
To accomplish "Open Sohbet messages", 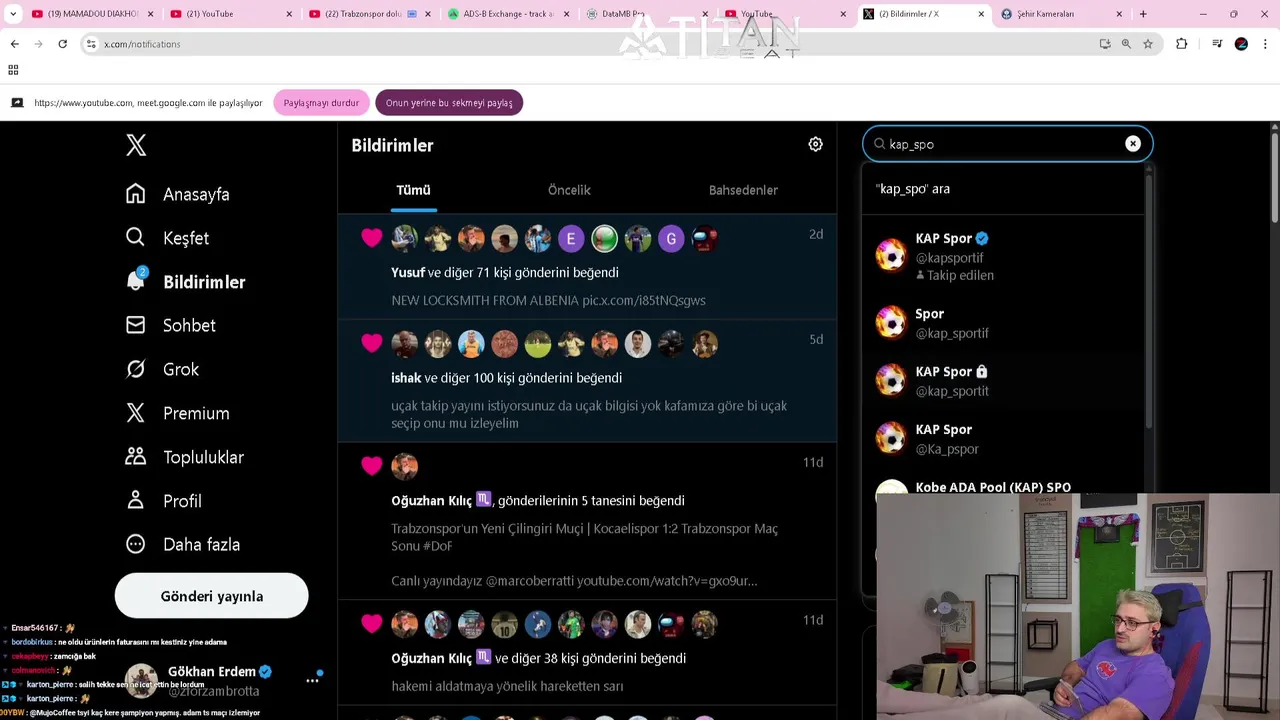I will [170, 325].
